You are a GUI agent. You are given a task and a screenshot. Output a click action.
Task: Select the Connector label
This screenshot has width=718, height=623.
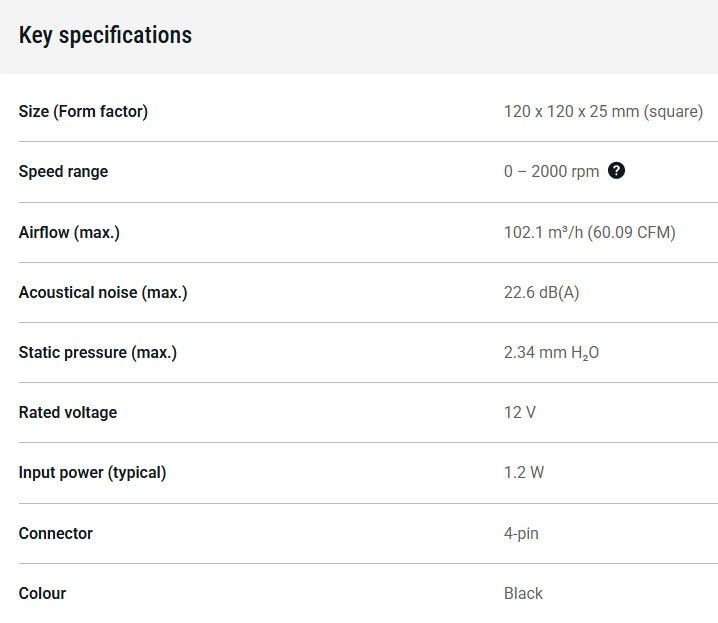[x=55, y=533]
